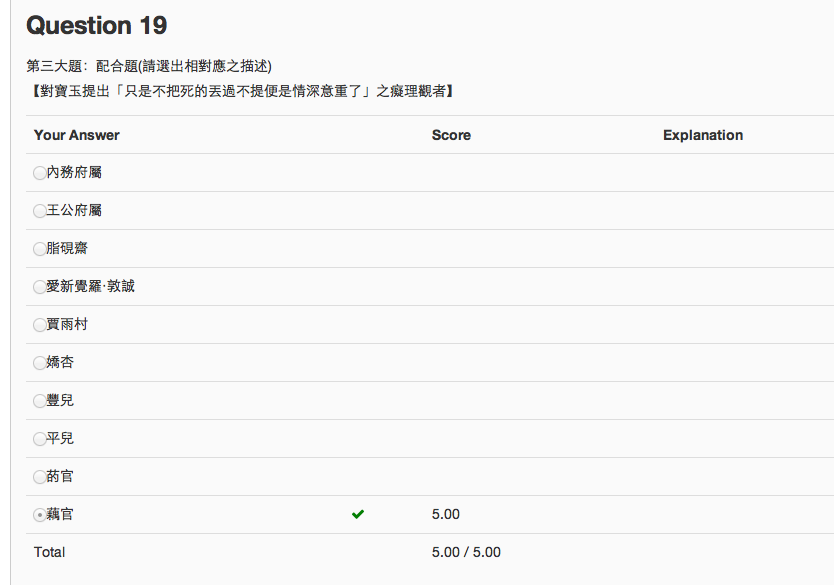Click the selected 藕官 radio button

(40, 515)
